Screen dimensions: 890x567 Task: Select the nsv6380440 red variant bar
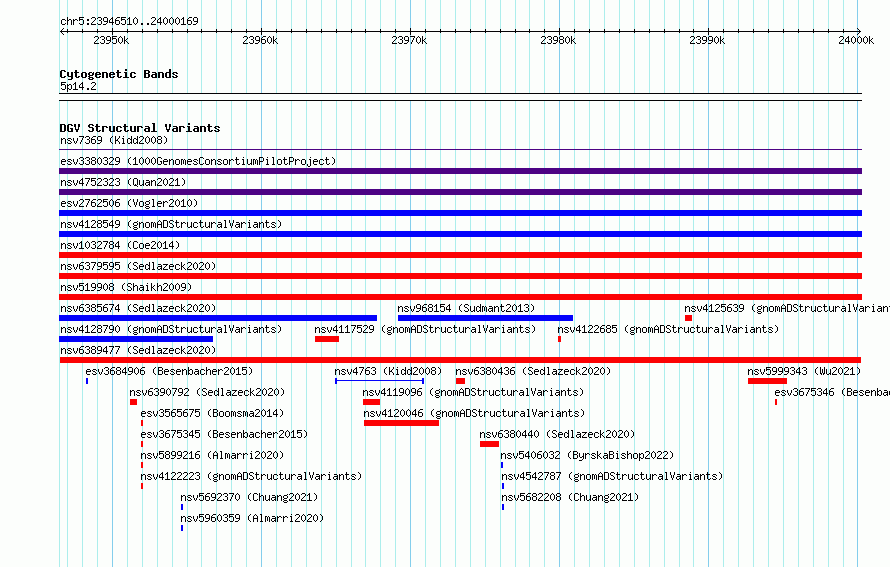489,444
